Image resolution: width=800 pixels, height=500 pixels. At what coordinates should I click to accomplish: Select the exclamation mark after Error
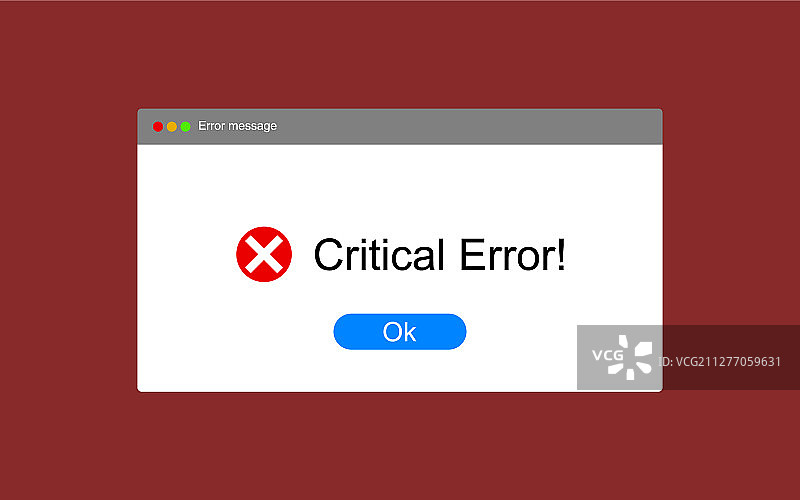click(x=561, y=254)
